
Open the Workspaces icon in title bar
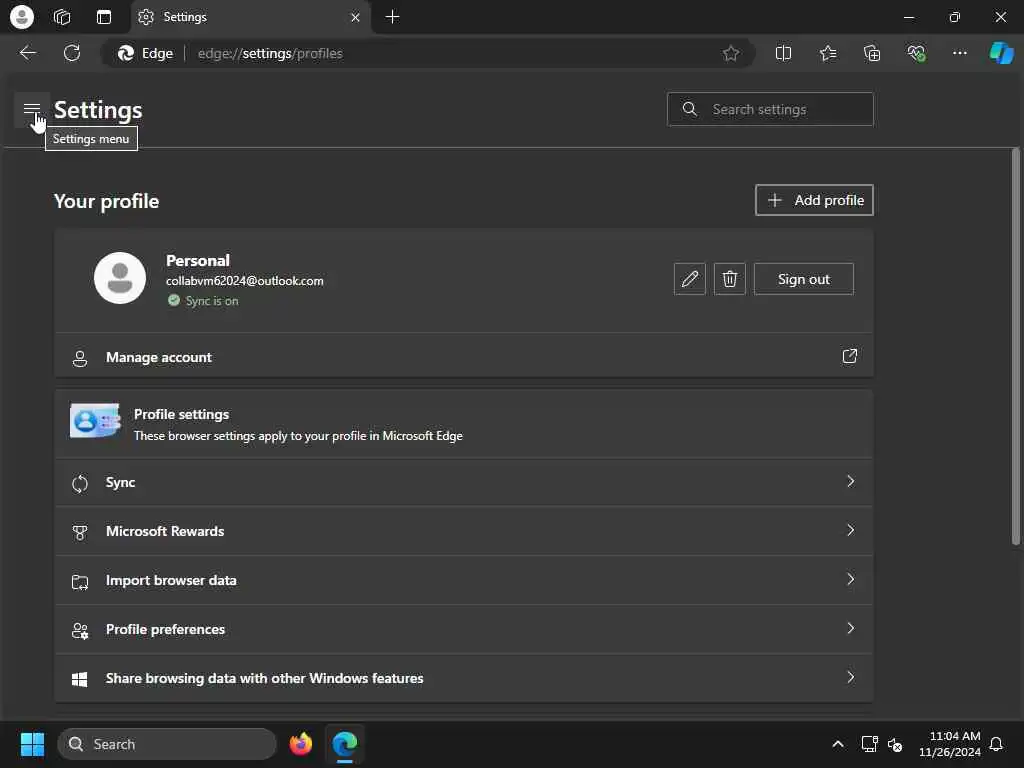pos(62,17)
